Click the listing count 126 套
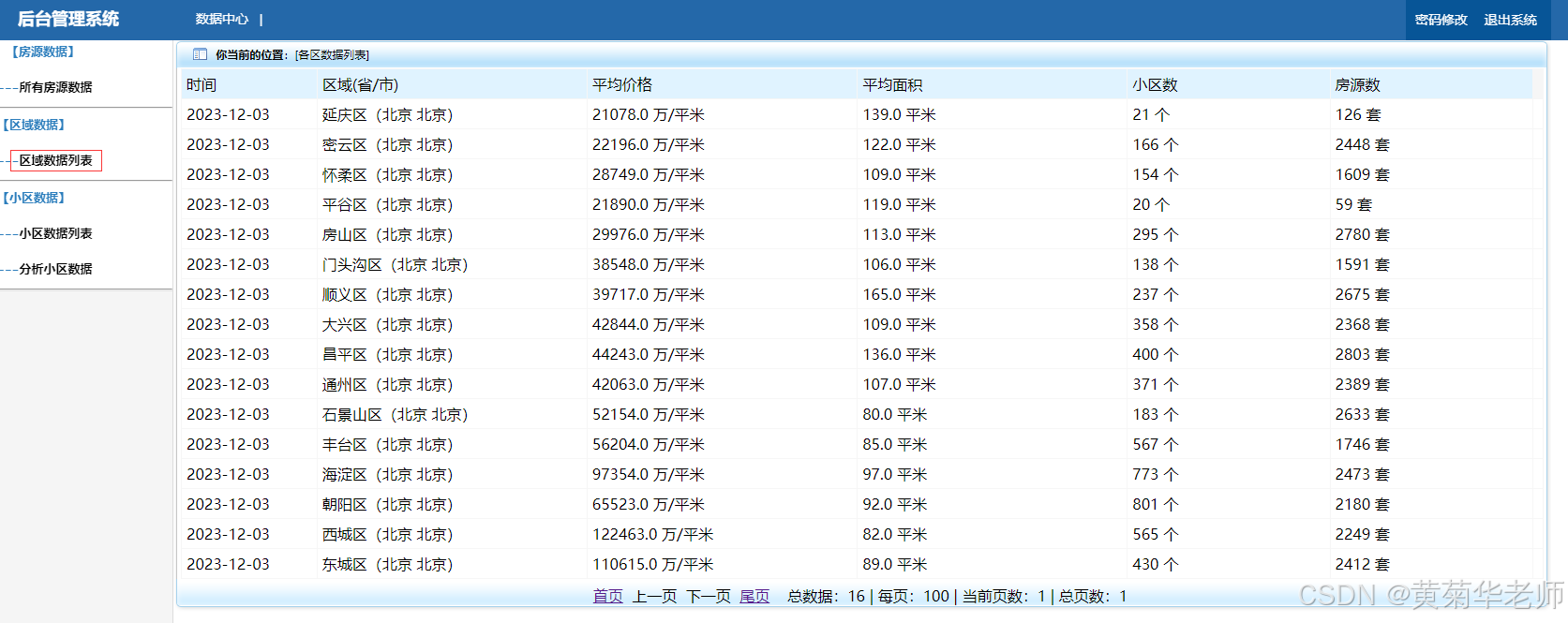The width and height of the screenshot is (1568, 623). coord(1357,115)
